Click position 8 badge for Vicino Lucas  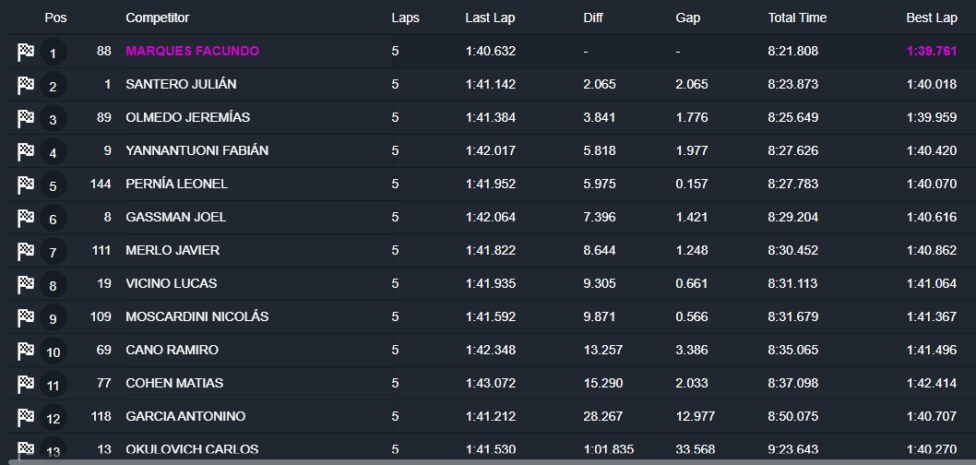coord(53,286)
